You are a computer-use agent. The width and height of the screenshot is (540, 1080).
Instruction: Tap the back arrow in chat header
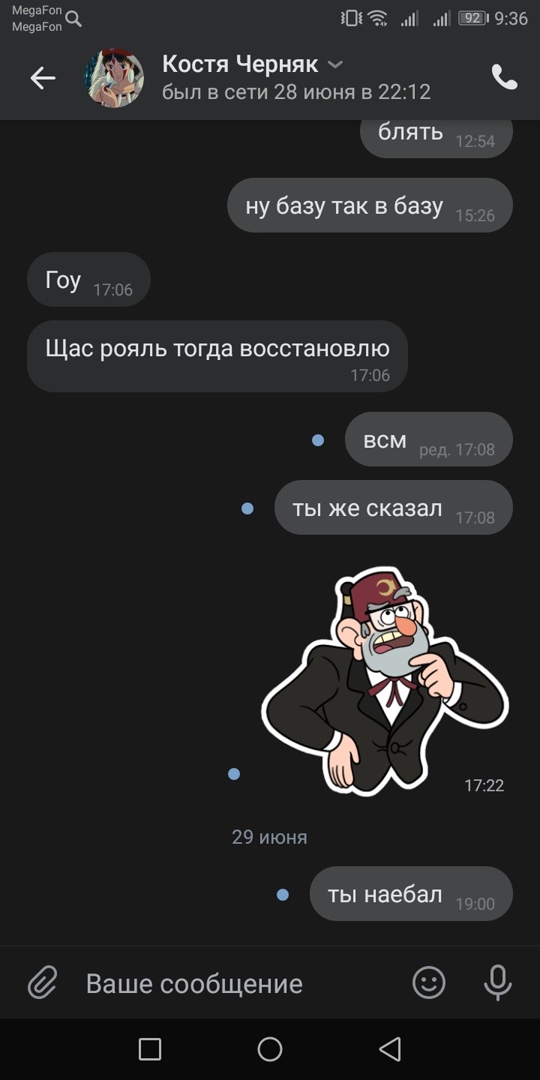click(43, 79)
